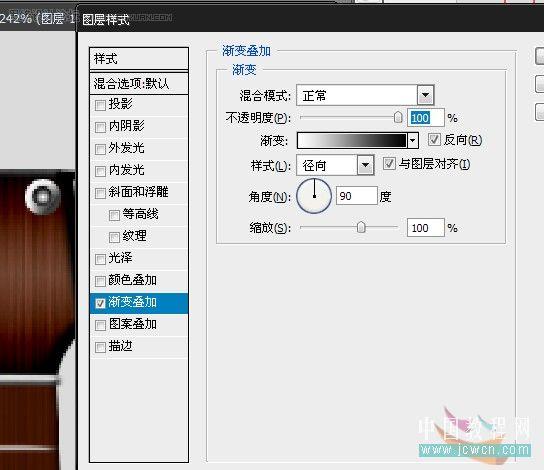Select the 等高线 sub-effect row label
Screen dimensions: 544x470
click(141, 214)
